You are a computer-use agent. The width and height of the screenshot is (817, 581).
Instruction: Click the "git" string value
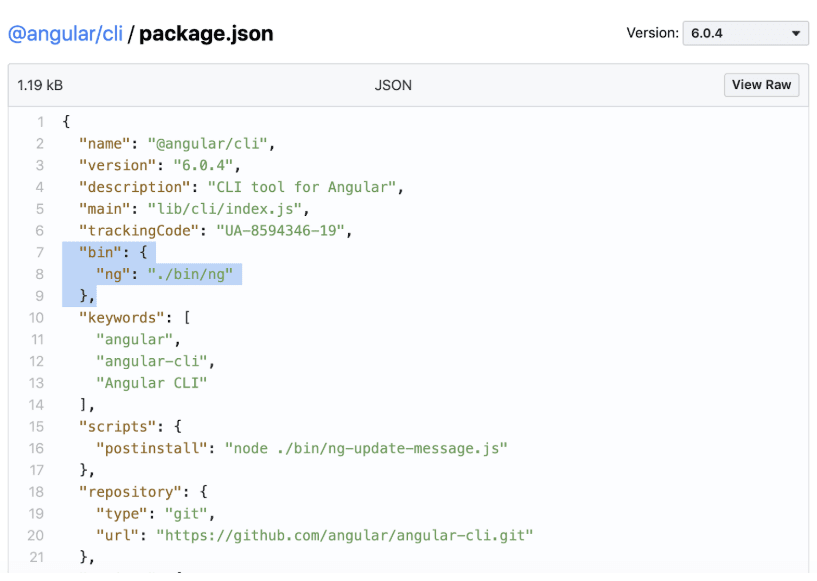pos(186,514)
